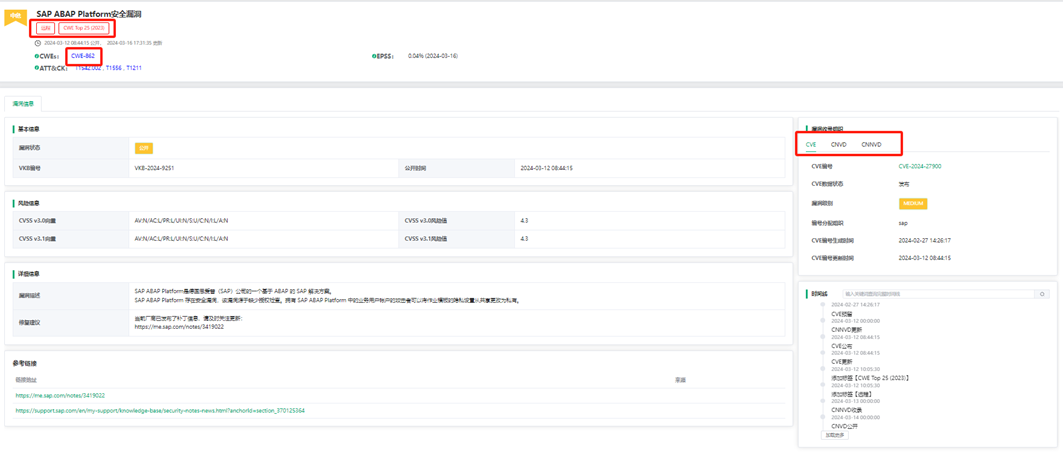Switch to the CVE tab

811,144
